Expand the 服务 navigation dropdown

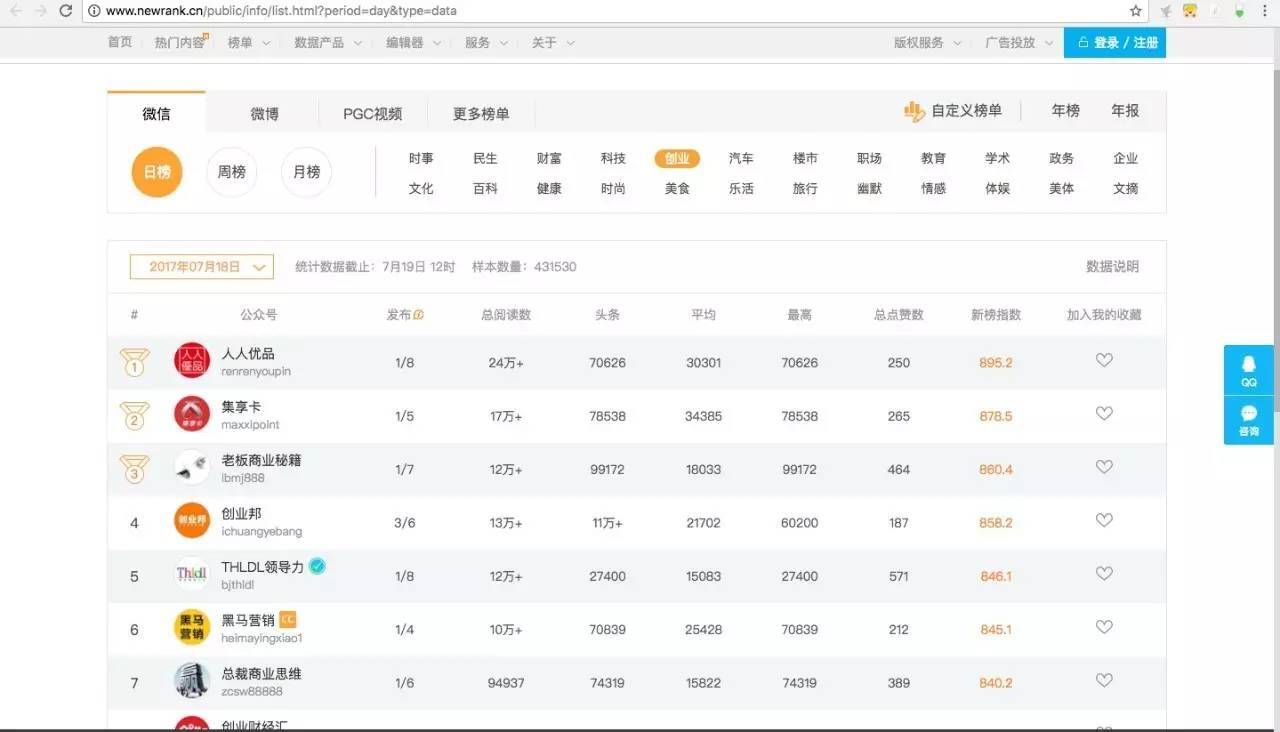[x=486, y=43]
